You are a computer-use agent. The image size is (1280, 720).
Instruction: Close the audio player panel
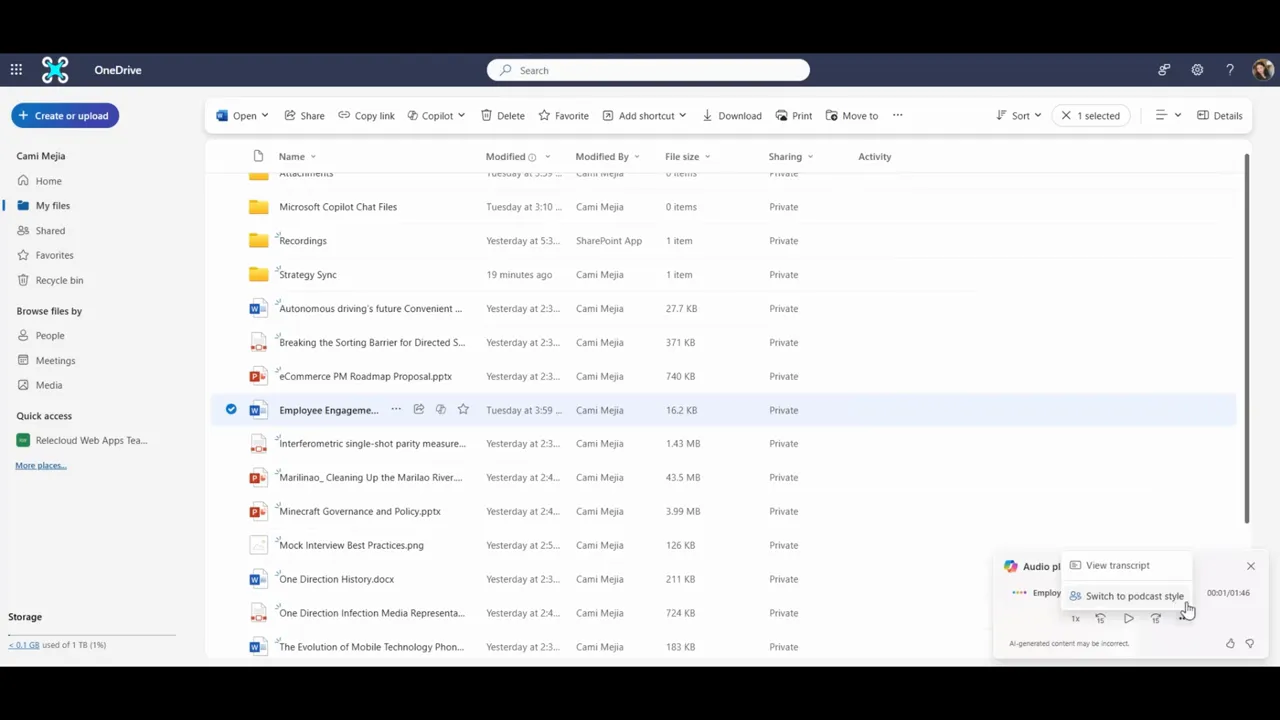click(x=1250, y=566)
